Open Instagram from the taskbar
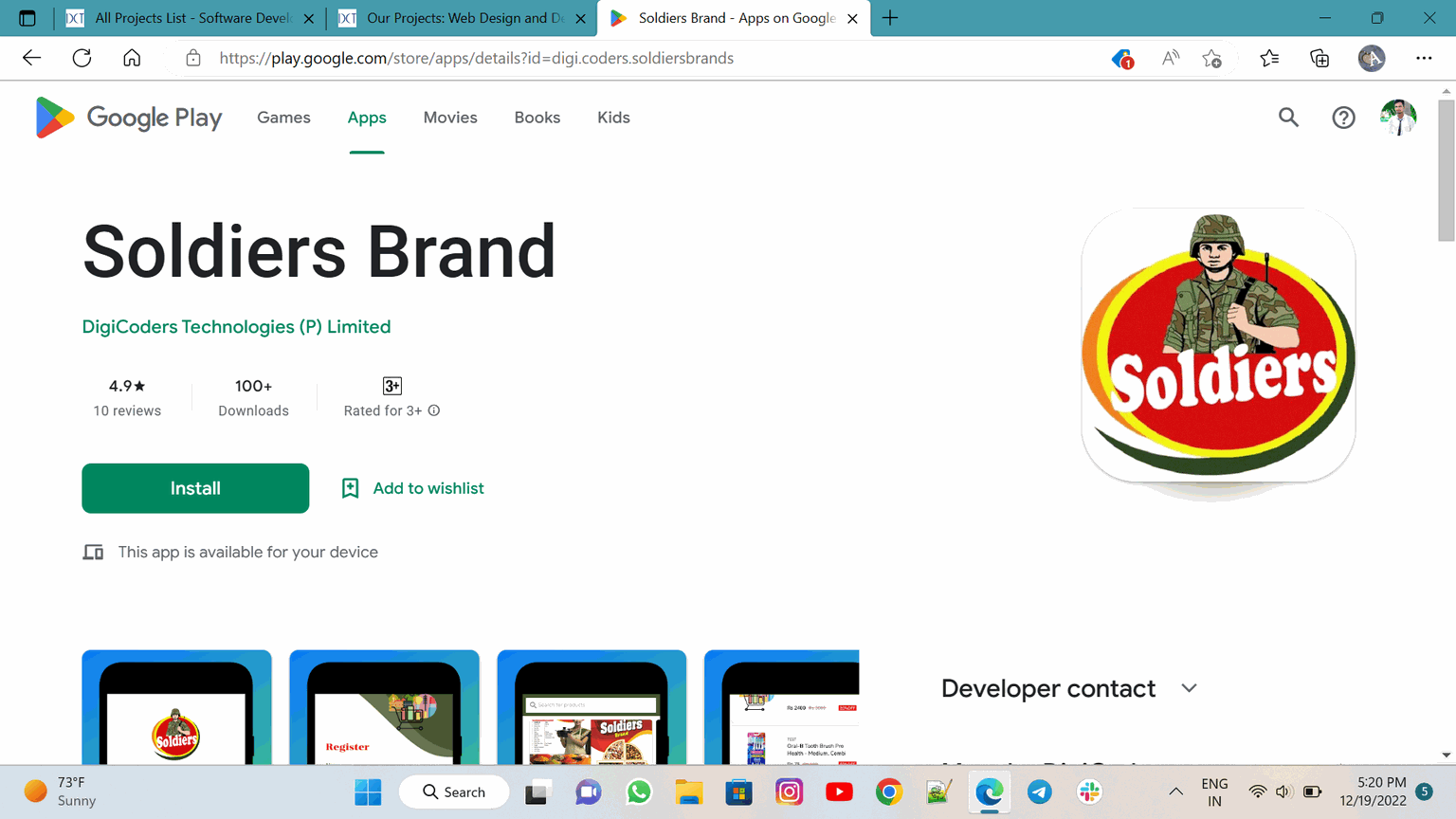1456x819 pixels. click(x=789, y=792)
